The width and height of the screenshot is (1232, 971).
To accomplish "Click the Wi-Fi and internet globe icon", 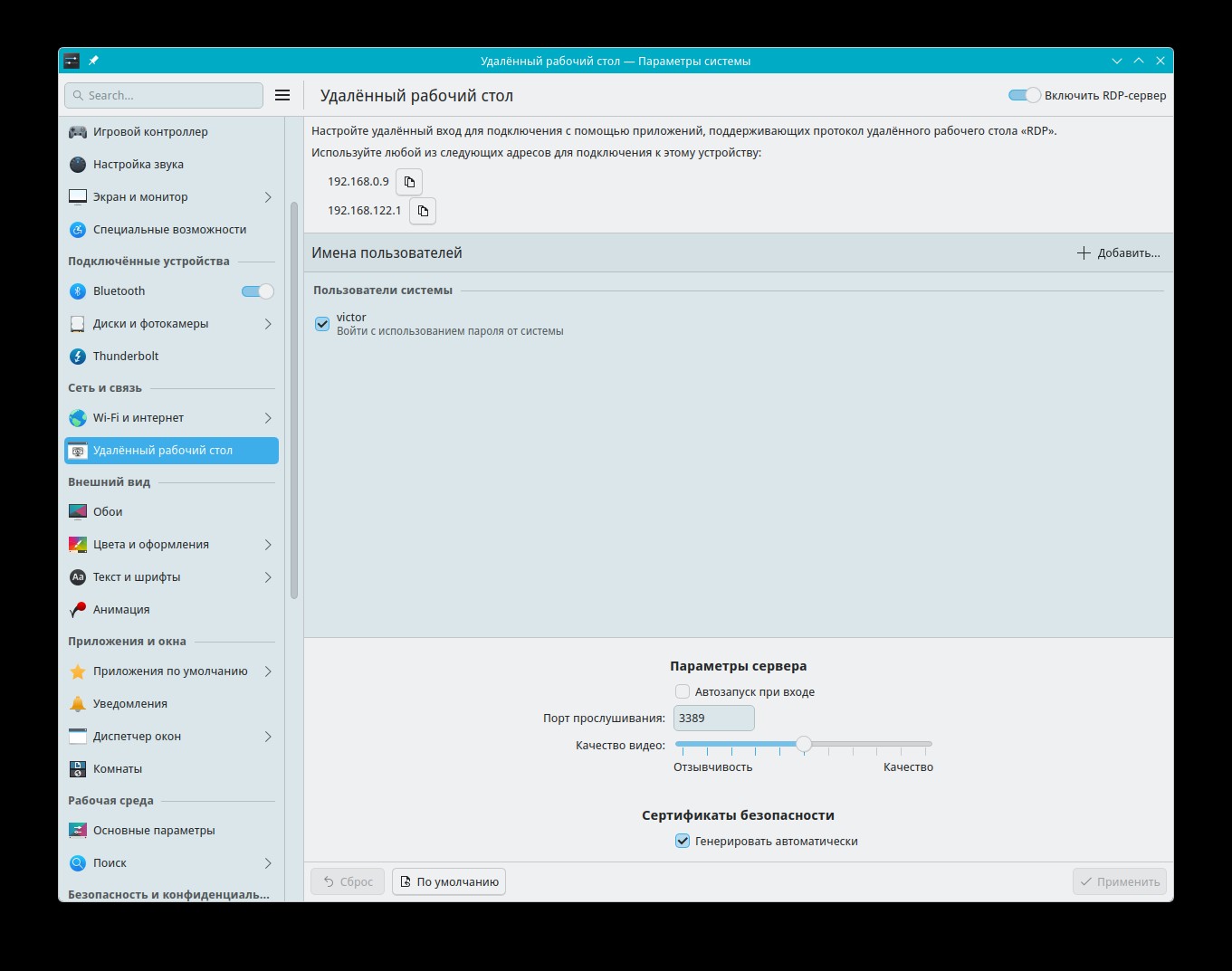I will coord(78,418).
